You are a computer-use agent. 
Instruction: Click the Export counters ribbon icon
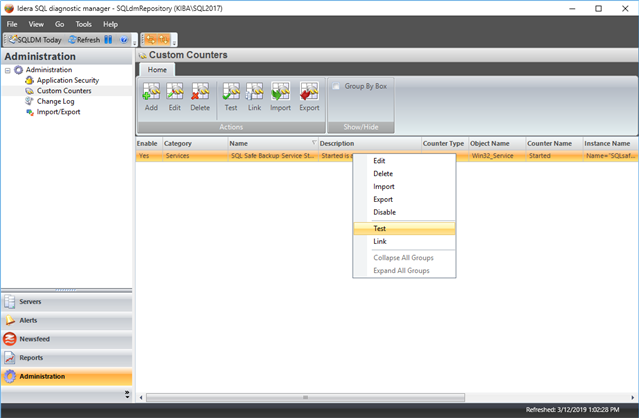tap(309, 92)
